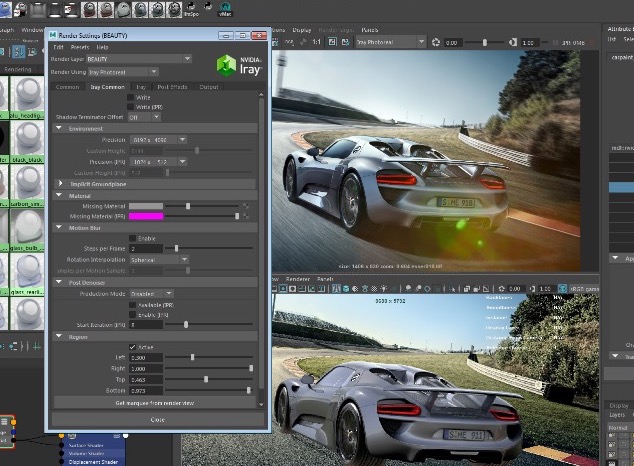Click the magenta Missing Material (IPR) swatch

(147, 216)
